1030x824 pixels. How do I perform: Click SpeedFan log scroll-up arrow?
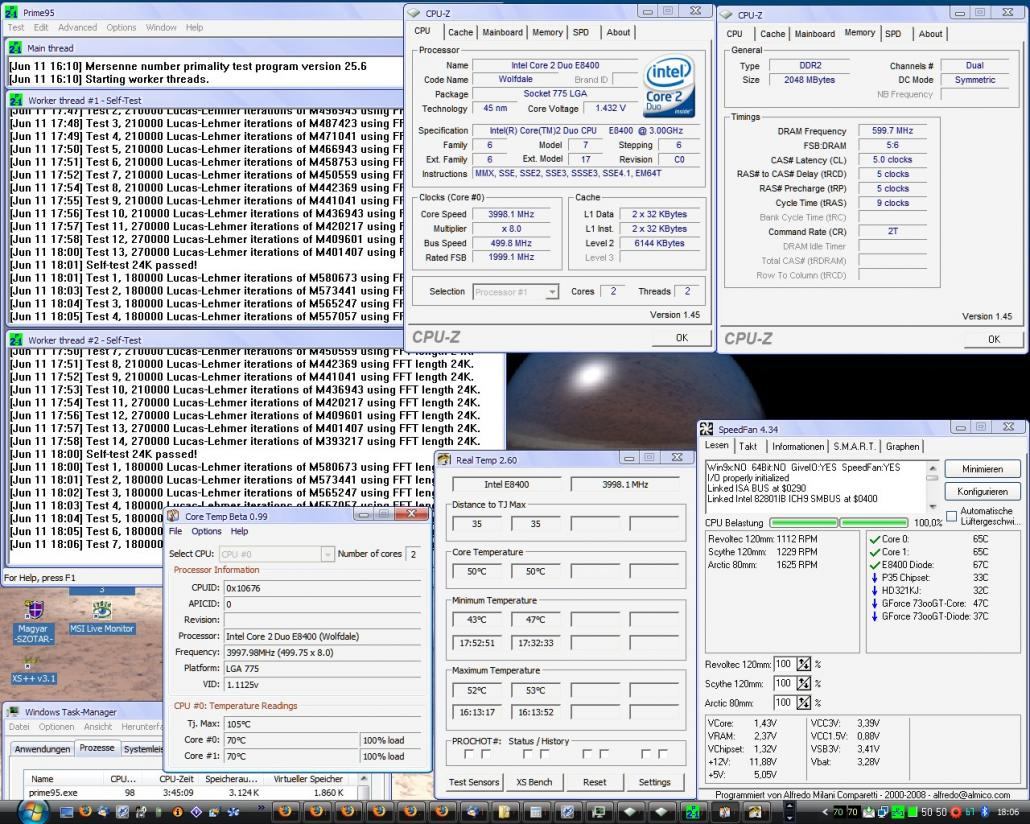click(x=932, y=468)
